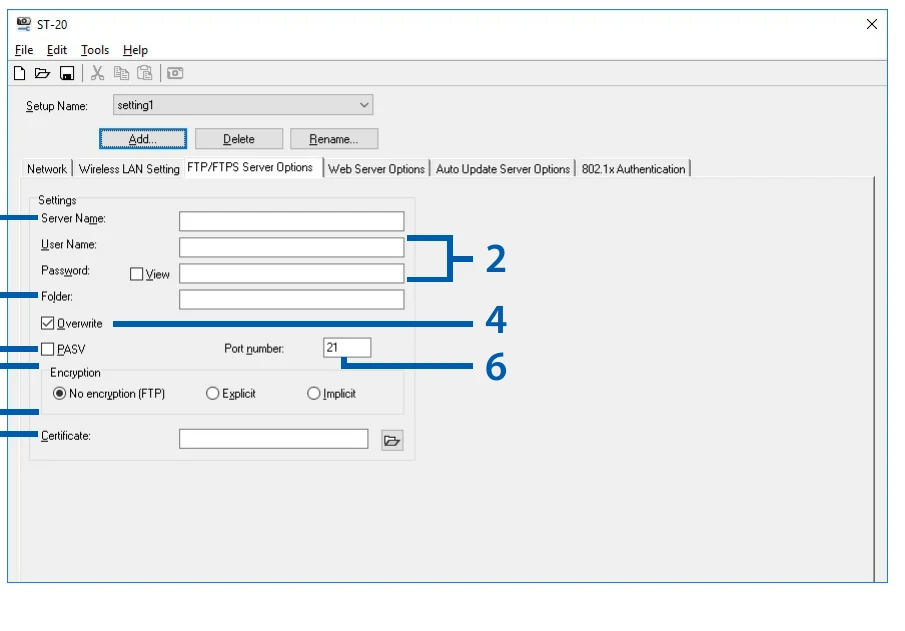Switch to the Network tab
Image resolution: width=905 pixels, height=631 pixels.
pos(47,169)
